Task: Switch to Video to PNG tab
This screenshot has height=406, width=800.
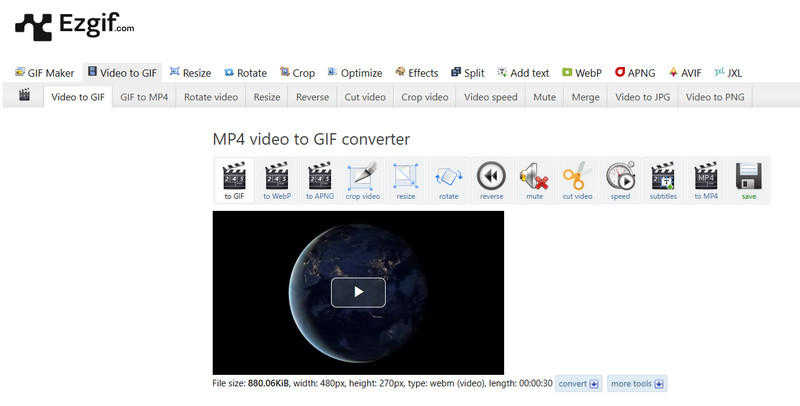Action: (715, 97)
